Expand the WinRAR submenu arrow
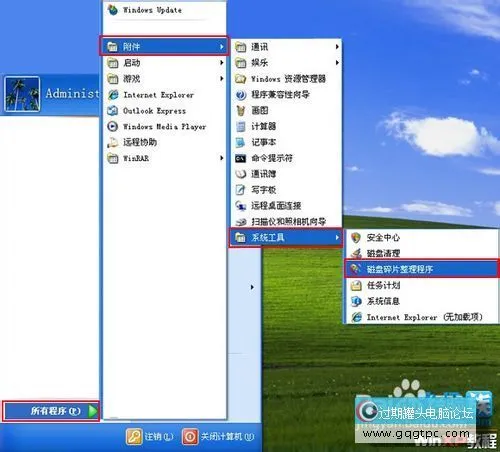The image size is (500, 452). coord(222,158)
